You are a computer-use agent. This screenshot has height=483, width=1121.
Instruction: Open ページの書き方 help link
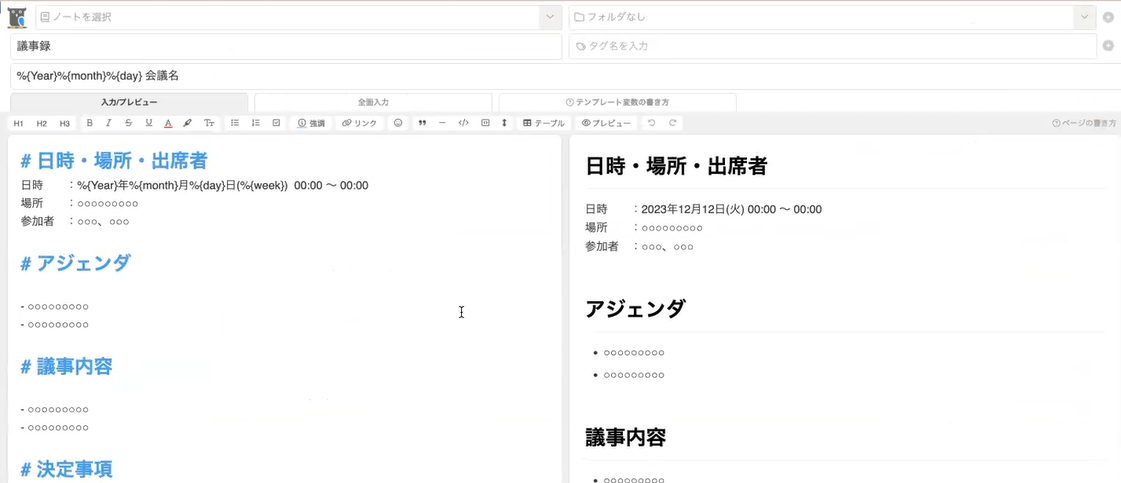pyautogui.click(x=1084, y=124)
